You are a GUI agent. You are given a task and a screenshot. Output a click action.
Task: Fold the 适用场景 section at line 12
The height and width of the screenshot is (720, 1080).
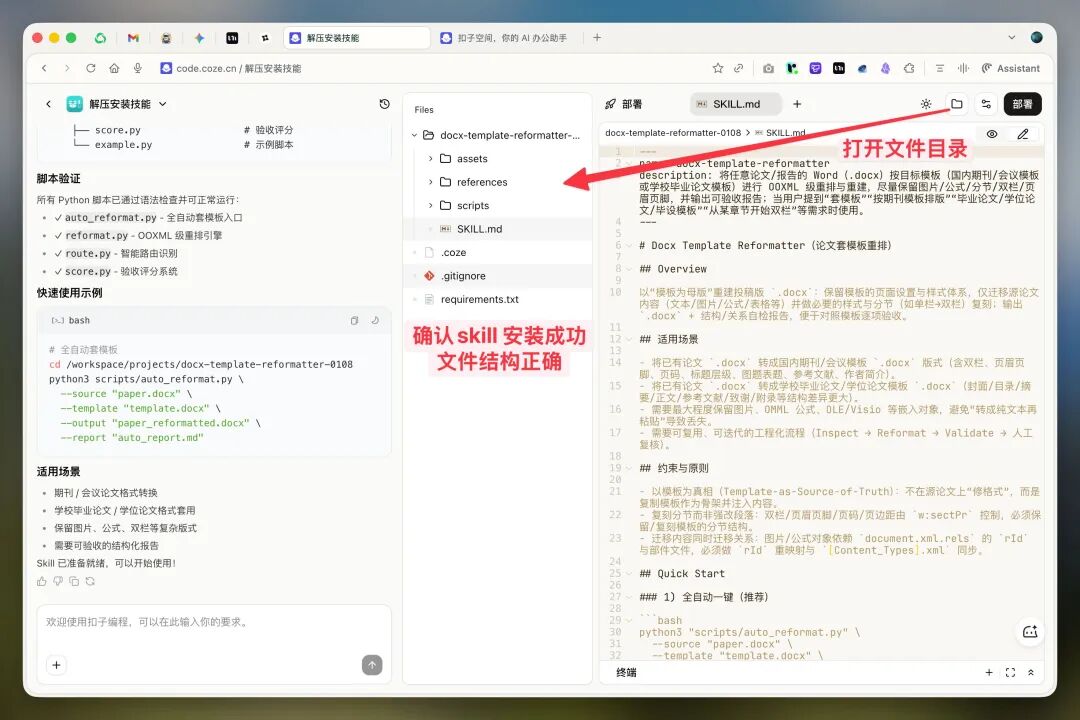[x=629, y=339]
